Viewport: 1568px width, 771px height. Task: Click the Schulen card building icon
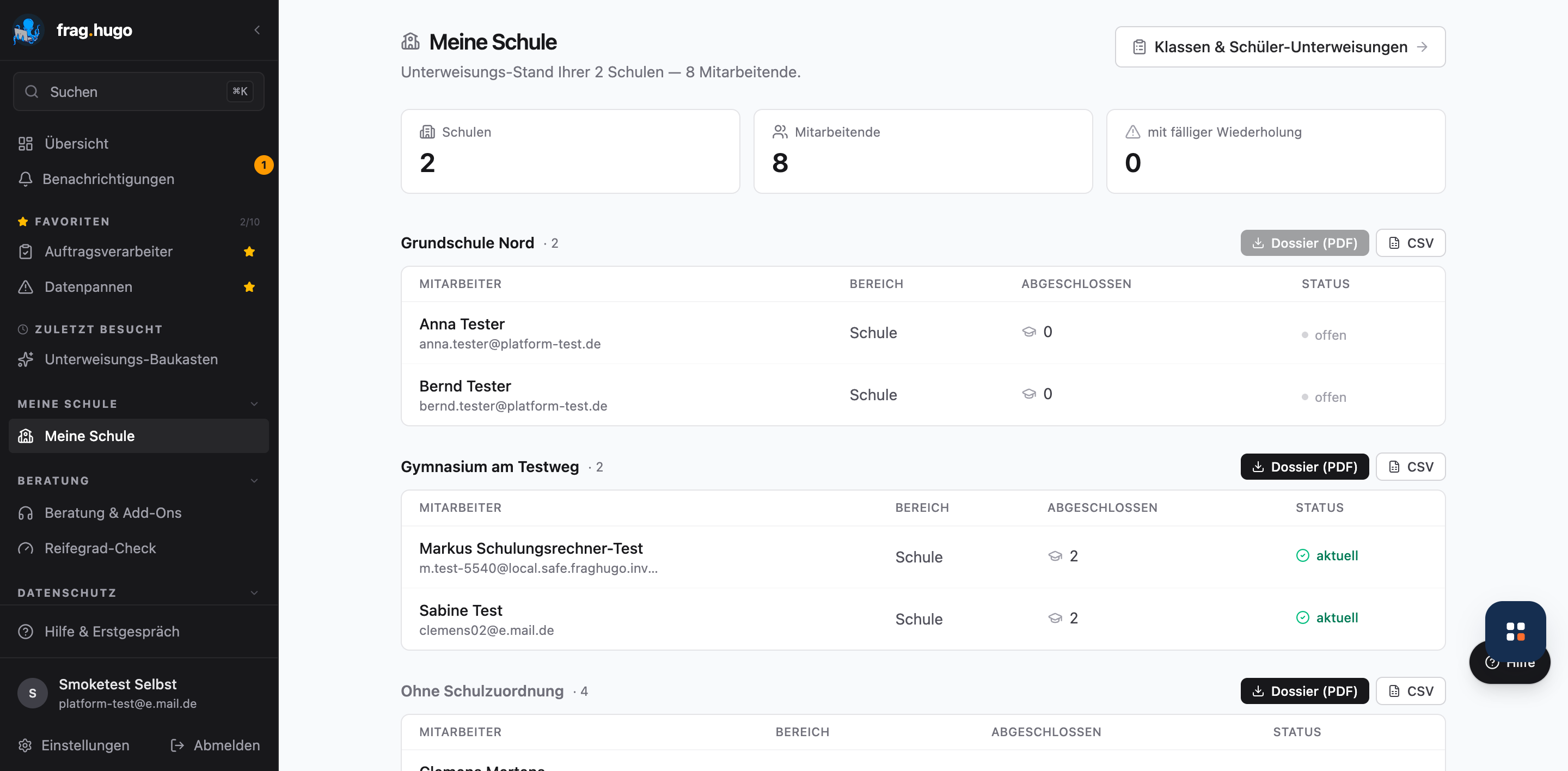point(427,131)
